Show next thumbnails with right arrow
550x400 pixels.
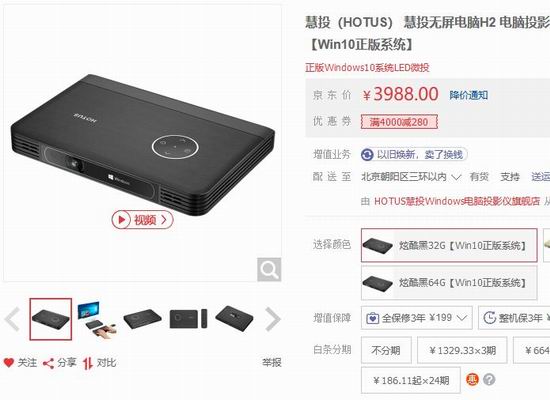(x=273, y=319)
